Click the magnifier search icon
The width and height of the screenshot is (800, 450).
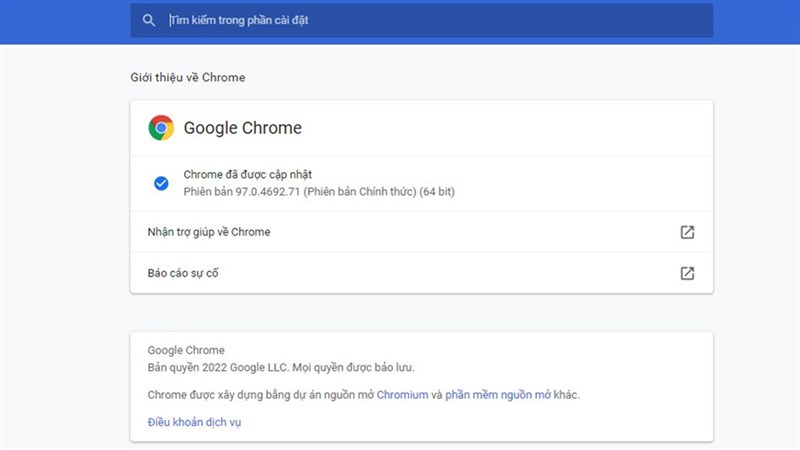149,20
